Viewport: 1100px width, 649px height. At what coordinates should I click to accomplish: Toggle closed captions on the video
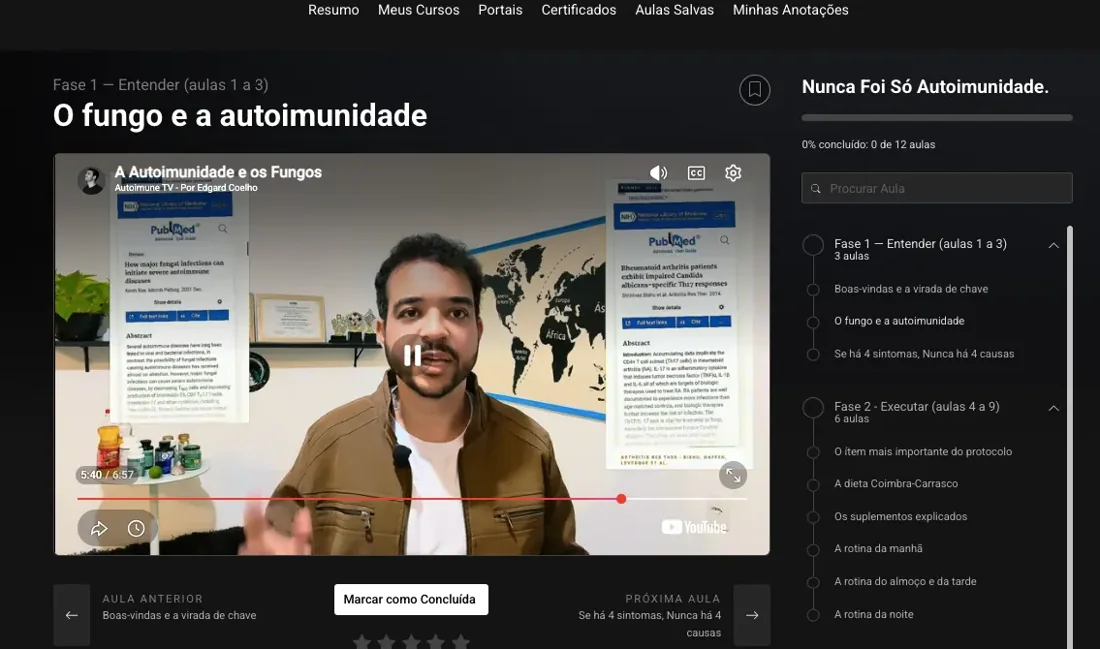(696, 173)
